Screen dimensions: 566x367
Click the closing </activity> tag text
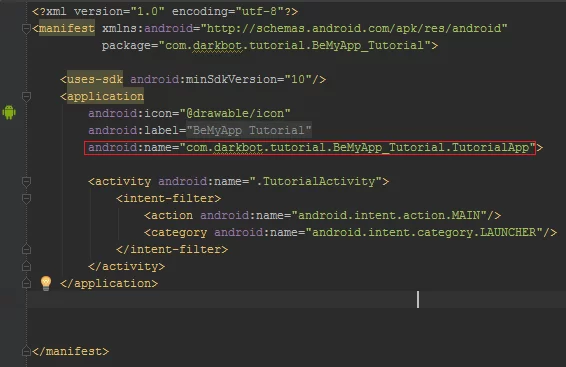[127, 266]
